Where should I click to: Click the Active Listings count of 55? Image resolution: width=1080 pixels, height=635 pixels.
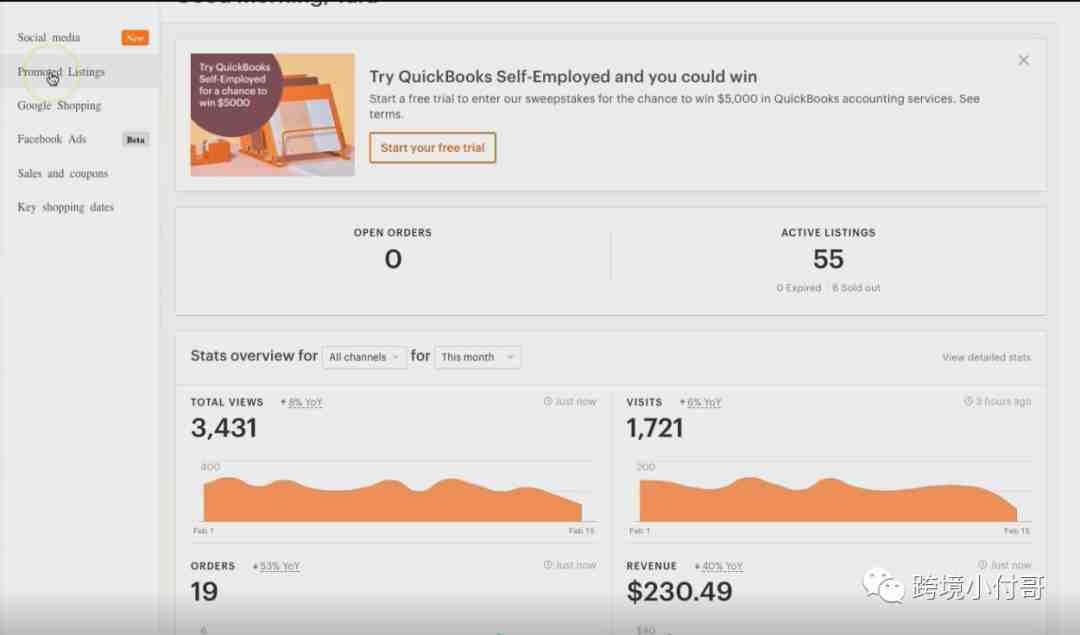click(828, 260)
